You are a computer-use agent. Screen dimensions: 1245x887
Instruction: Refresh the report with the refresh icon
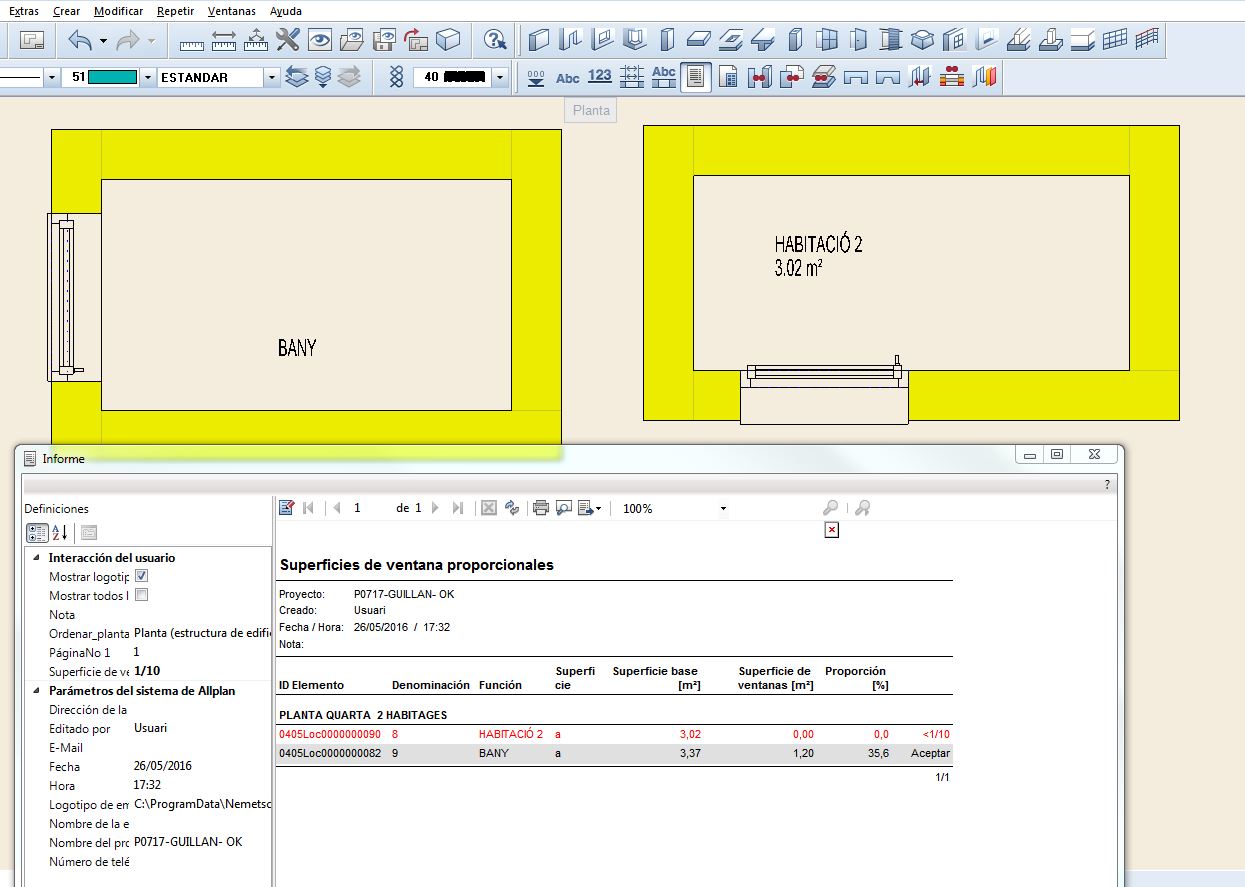[513, 508]
